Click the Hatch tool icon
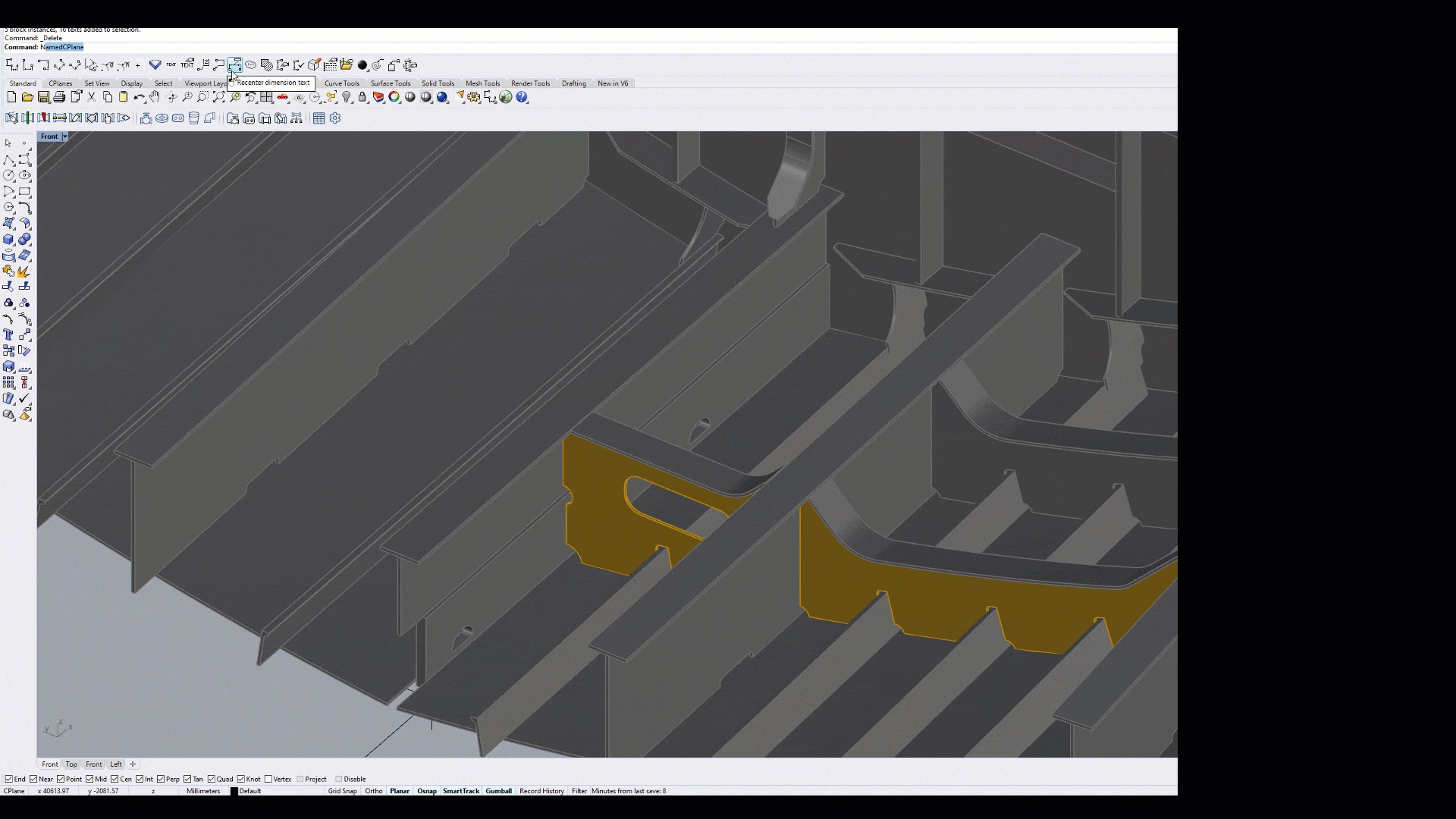Viewport: 1456px width, 819px height. 266,65
